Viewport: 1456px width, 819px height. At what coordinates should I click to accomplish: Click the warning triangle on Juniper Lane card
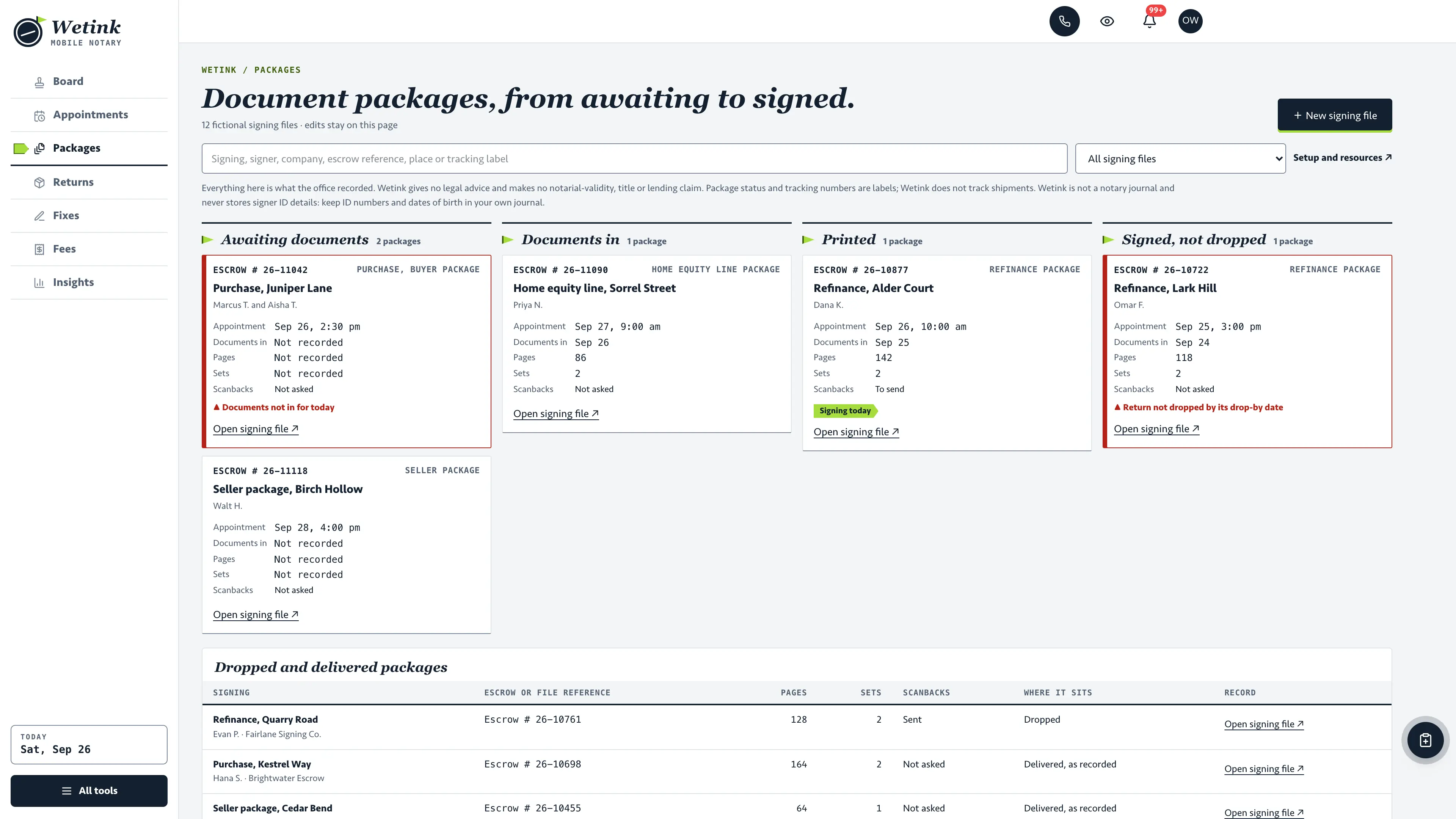pyautogui.click(x=217, y=407)
